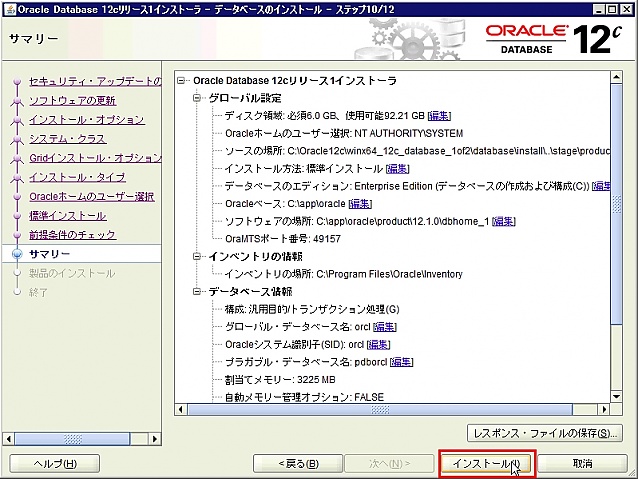Screen dimensions: 638x479
Task: Click 編集 link for インストール方法
Action: [398, 168]
